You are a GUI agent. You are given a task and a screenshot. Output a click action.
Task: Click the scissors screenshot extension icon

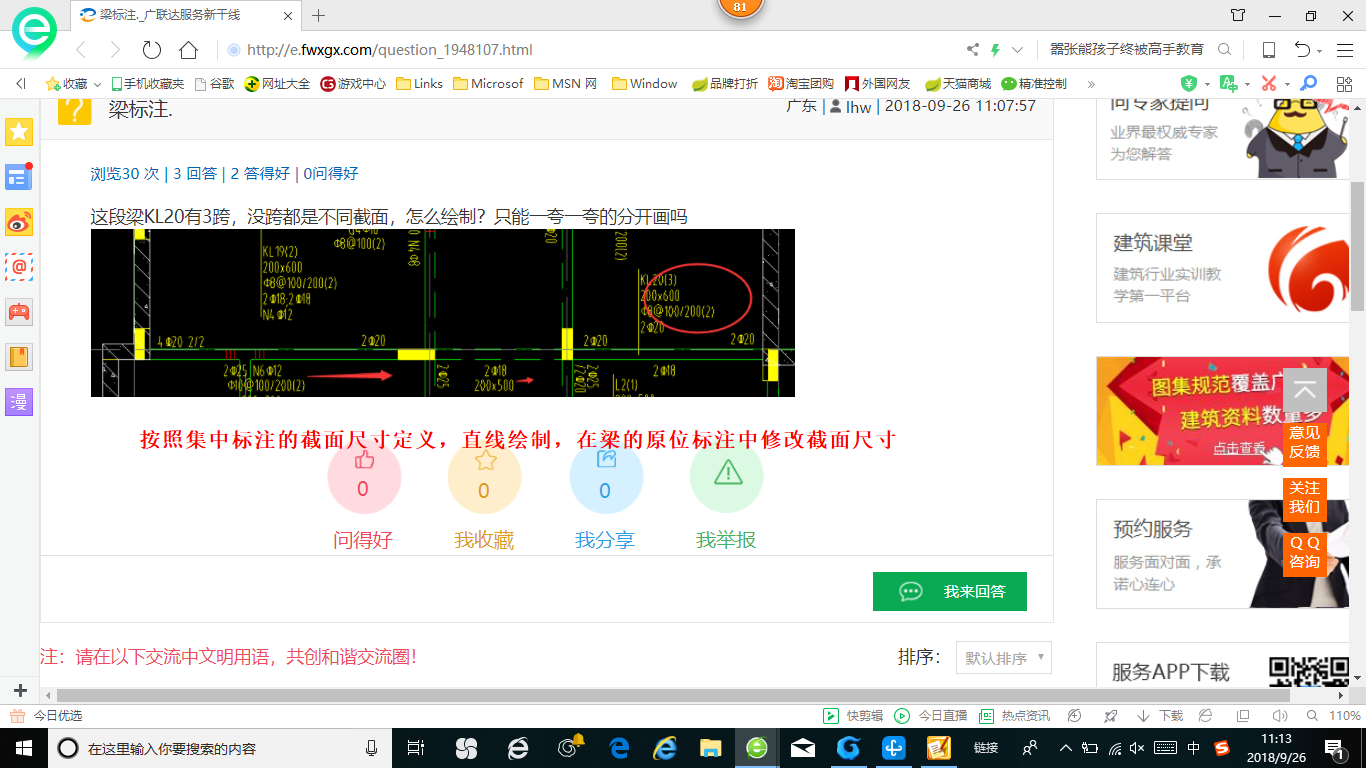tap(1269, 84)
